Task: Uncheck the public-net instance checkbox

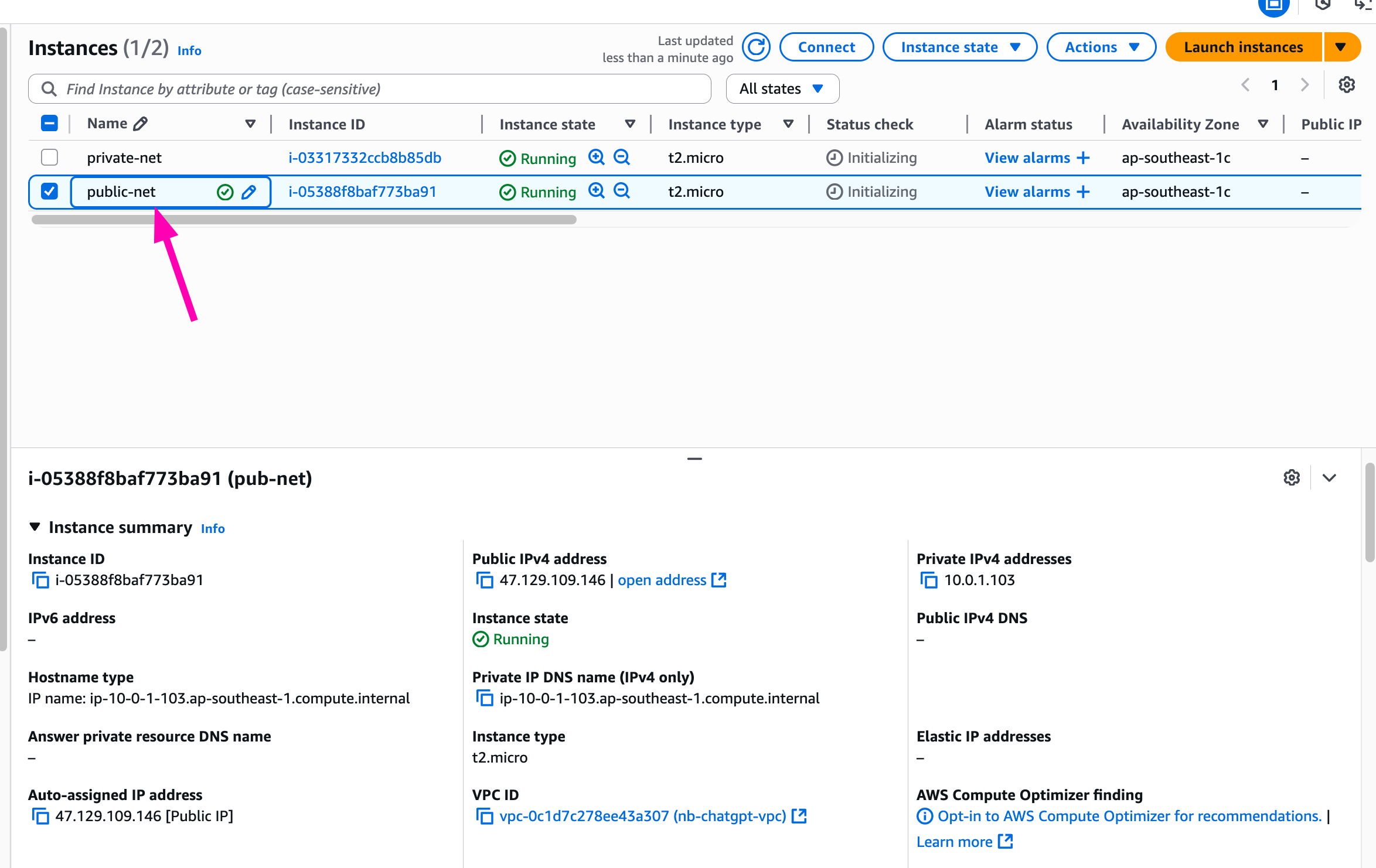Action: pos(49,192)
